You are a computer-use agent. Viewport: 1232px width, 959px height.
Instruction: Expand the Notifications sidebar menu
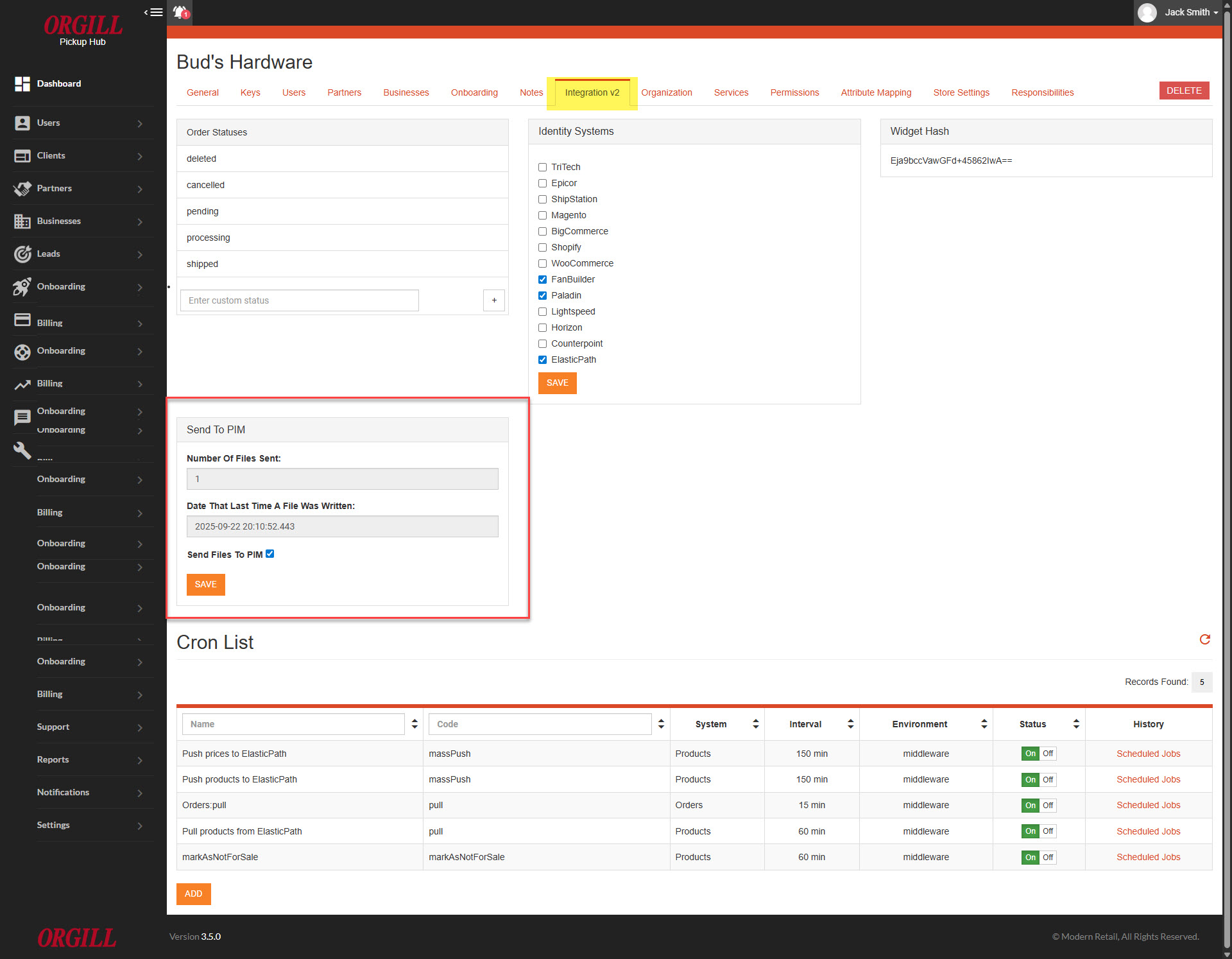coord(140,793)
